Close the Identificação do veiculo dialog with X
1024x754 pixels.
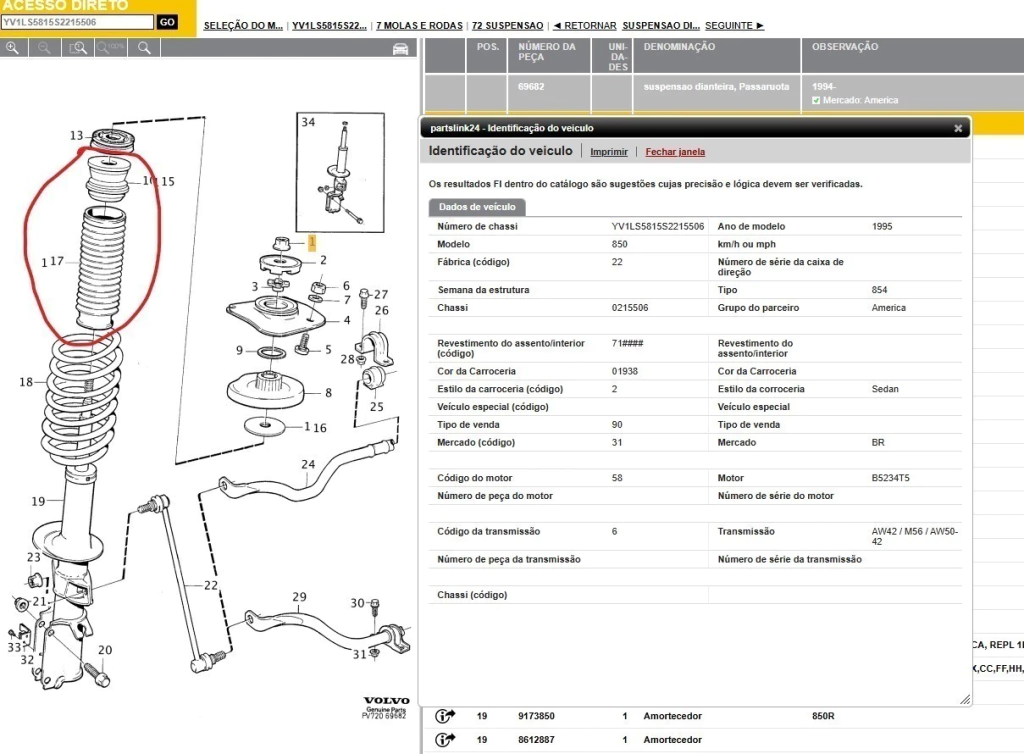point(958,129)
